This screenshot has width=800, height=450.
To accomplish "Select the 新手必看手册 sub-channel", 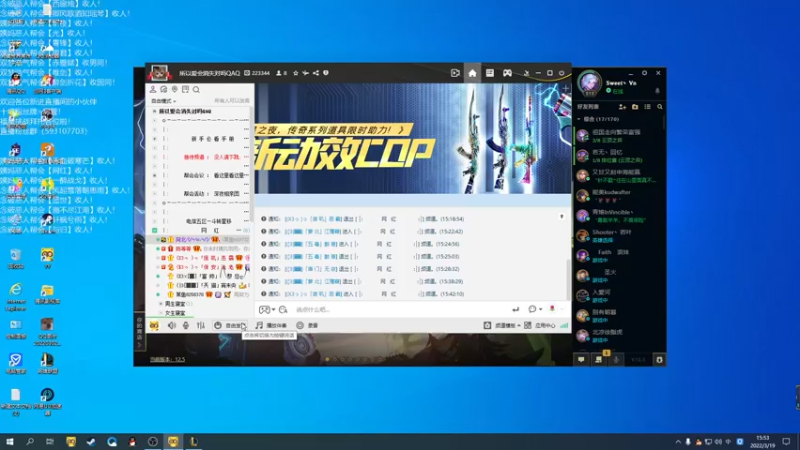I will click(x=213, y=139).
